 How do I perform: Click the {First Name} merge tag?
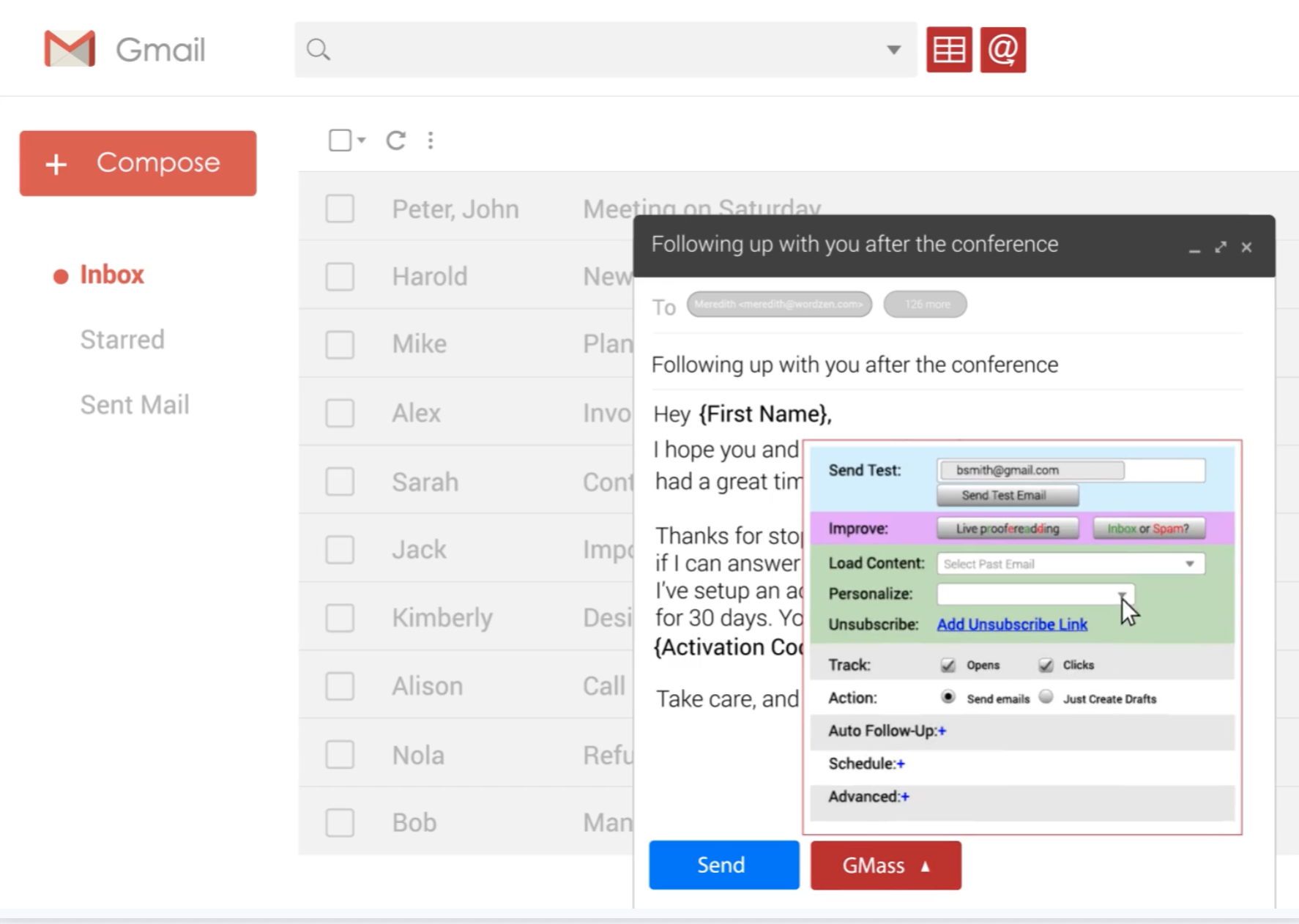coord(764,414)
